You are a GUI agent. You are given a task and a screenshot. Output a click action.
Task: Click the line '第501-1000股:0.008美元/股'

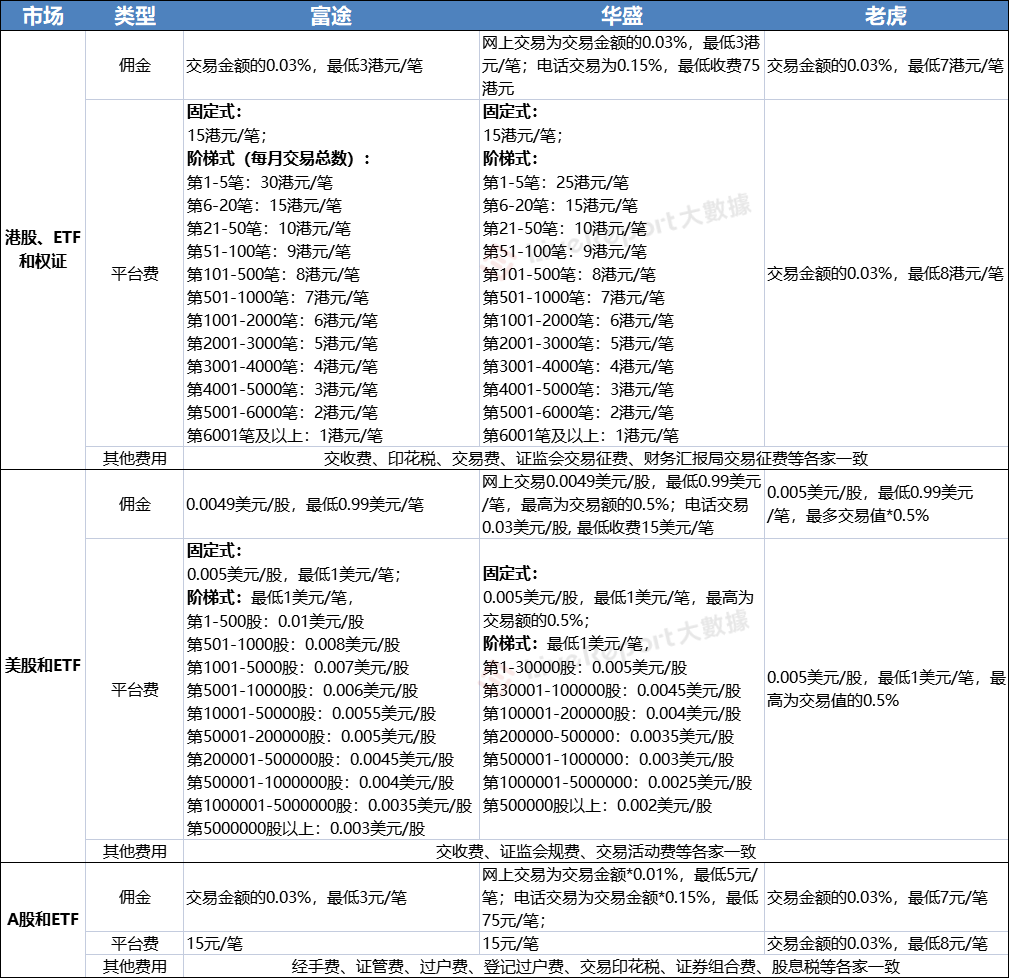293,645
